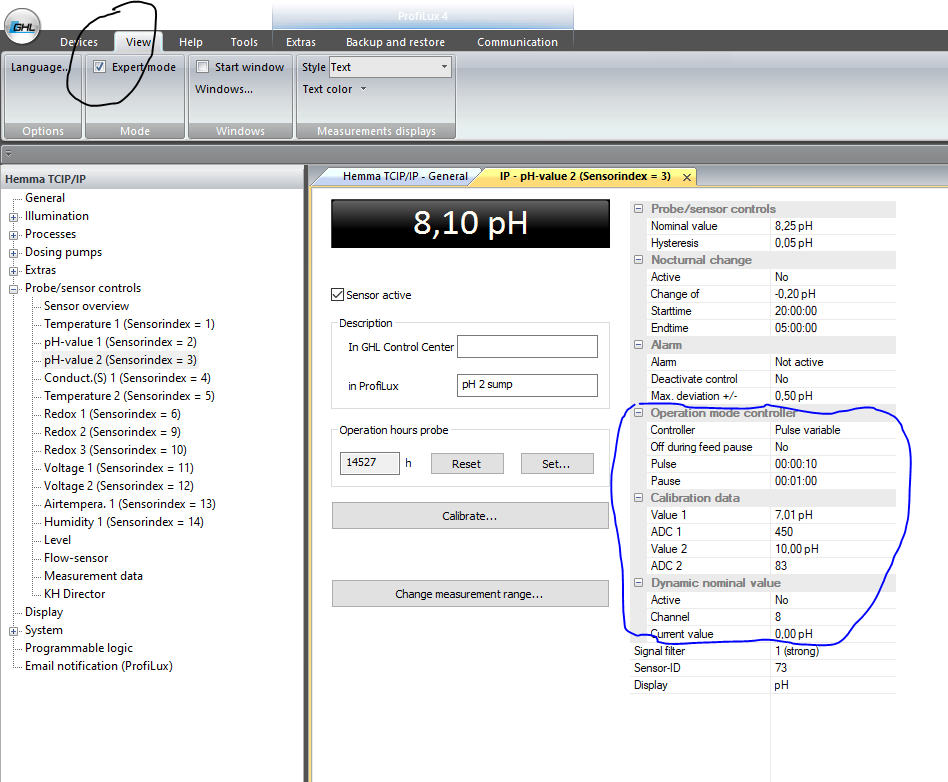This screenshot has height=782, width=948.
Task: Open the GHL application logo menu
Action: (22, 27)
